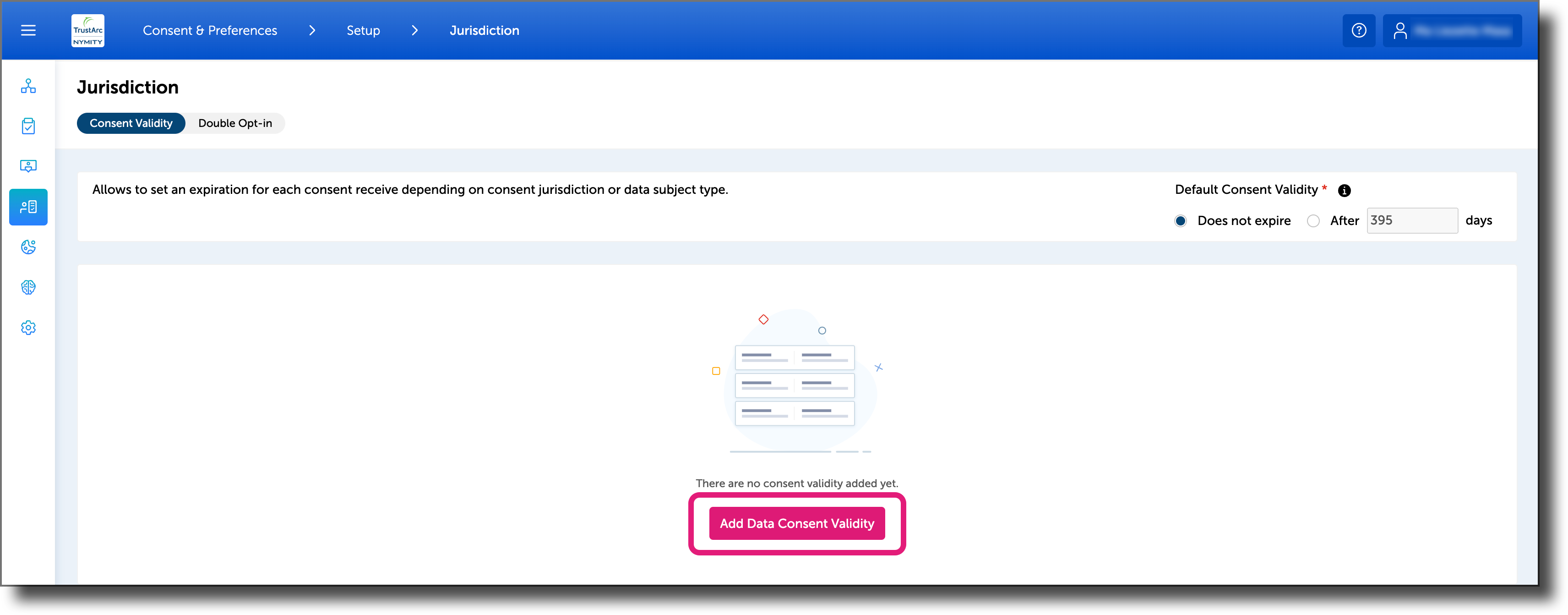
Task: Click the Default Consent Validity info icon
Action: pyautogui.click(x=1344, y=190)
